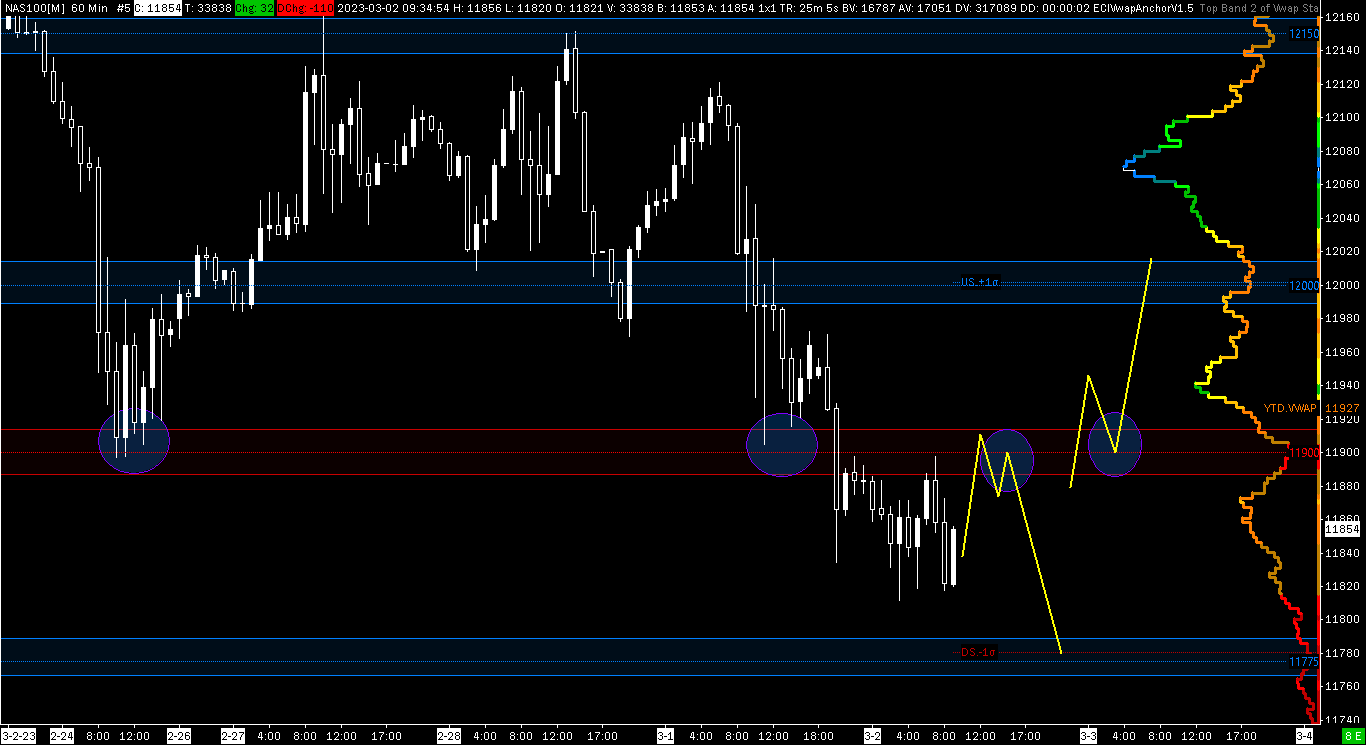Click the NAS100[M] symbol label
This screenshot has width=1366, height=745.
pyautogui.click(x=33, y=8)
